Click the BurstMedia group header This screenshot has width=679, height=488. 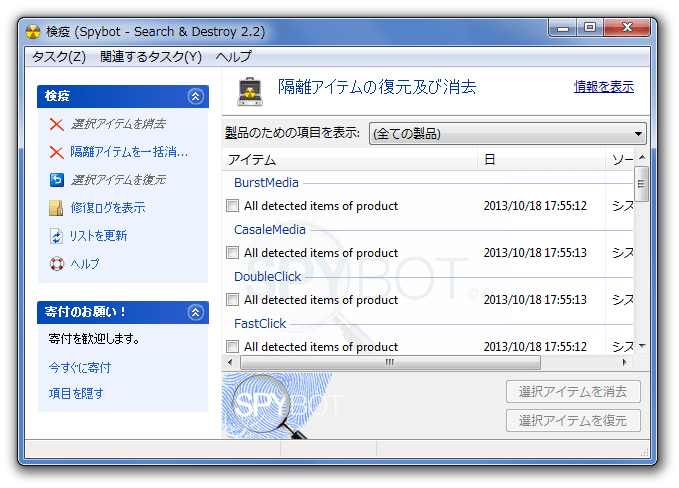[266, 183]
